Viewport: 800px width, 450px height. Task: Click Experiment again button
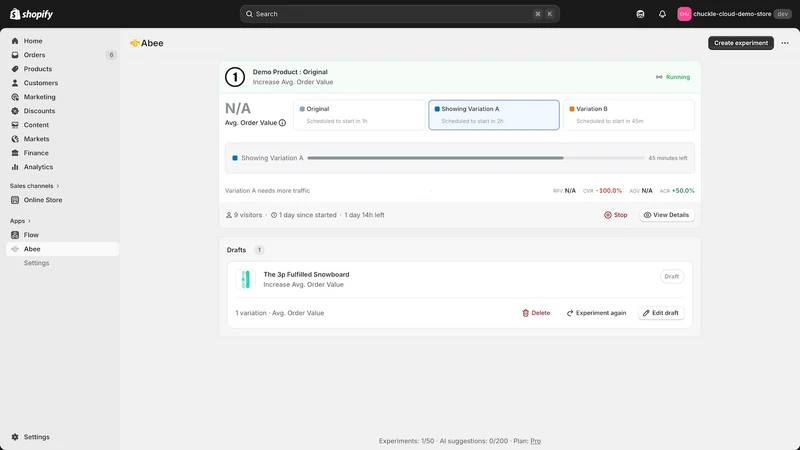(x=596, y=313)
